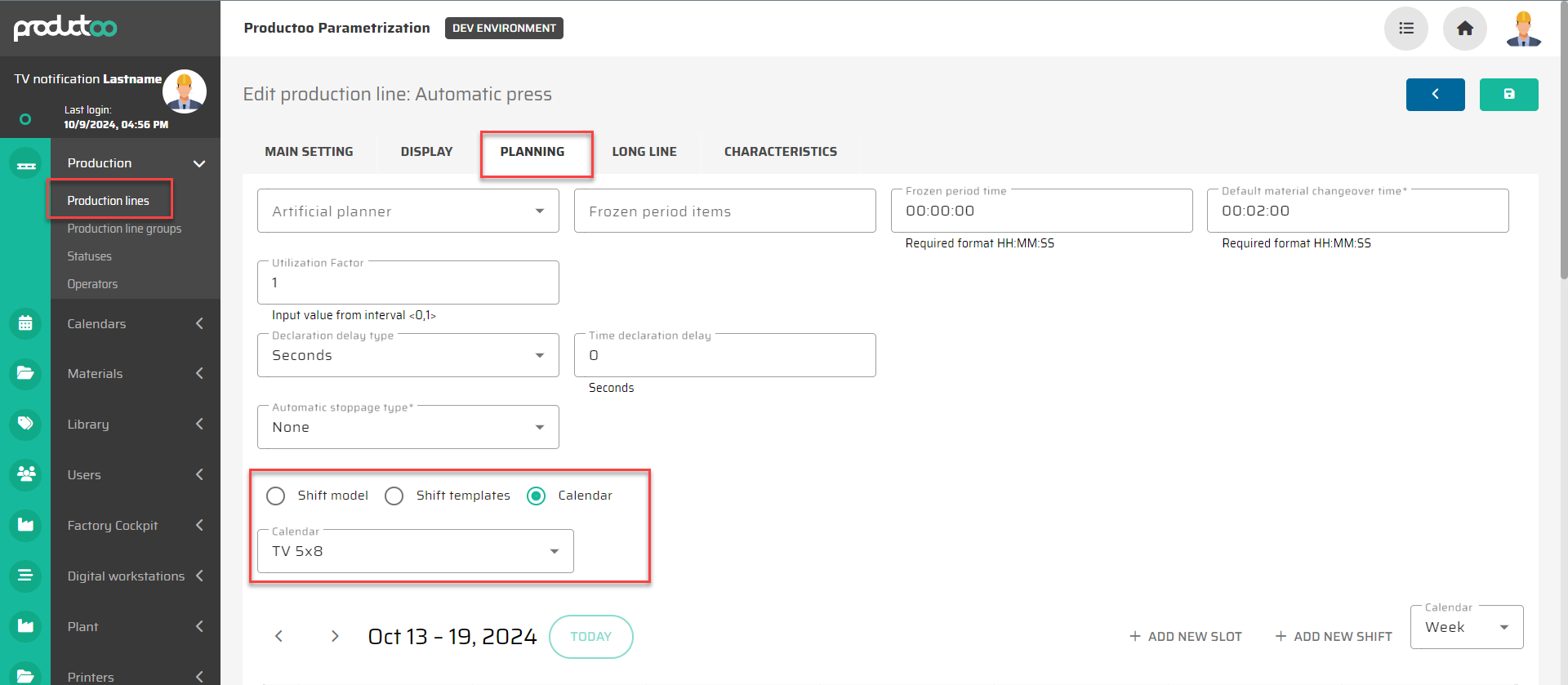Click the Users group sidebar icon
Image resolution: width=1568 pixels, height=685 pixels.
(25, 474)
